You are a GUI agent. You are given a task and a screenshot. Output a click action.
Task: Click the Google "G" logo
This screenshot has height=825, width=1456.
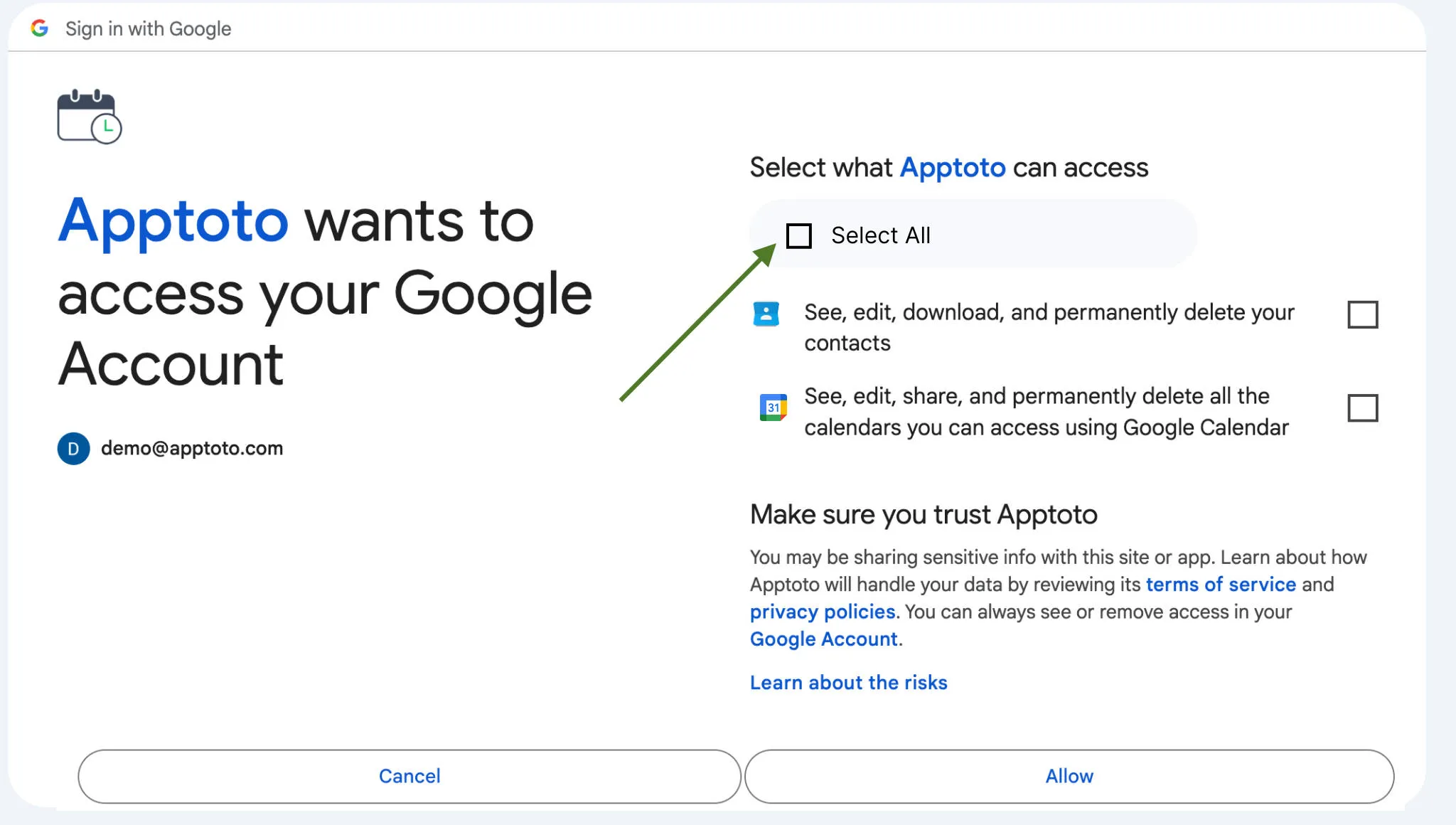[41, 27]
